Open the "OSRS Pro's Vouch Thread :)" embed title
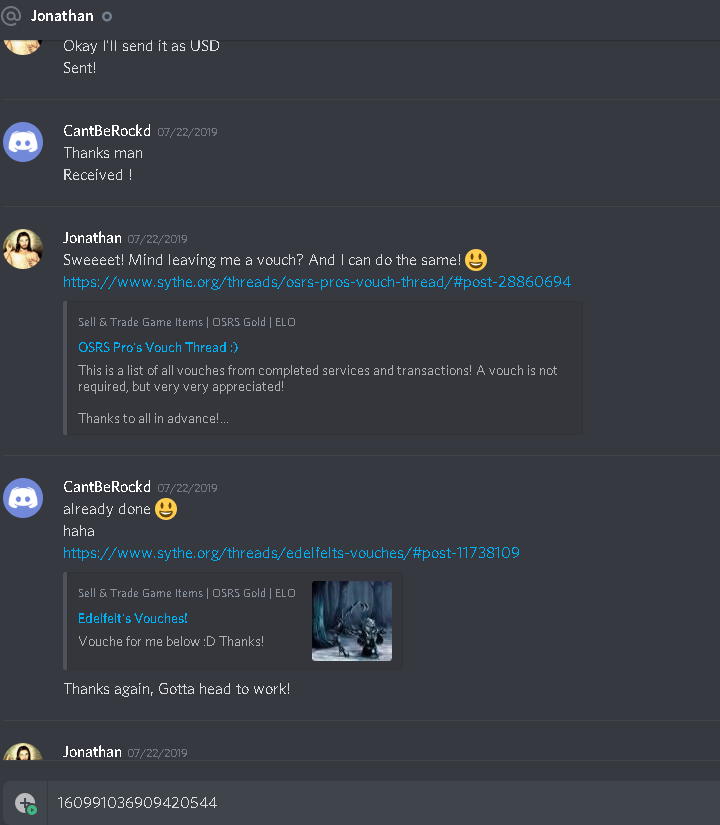Viewport: 720px width, 825px height. (x=158, y=347)
